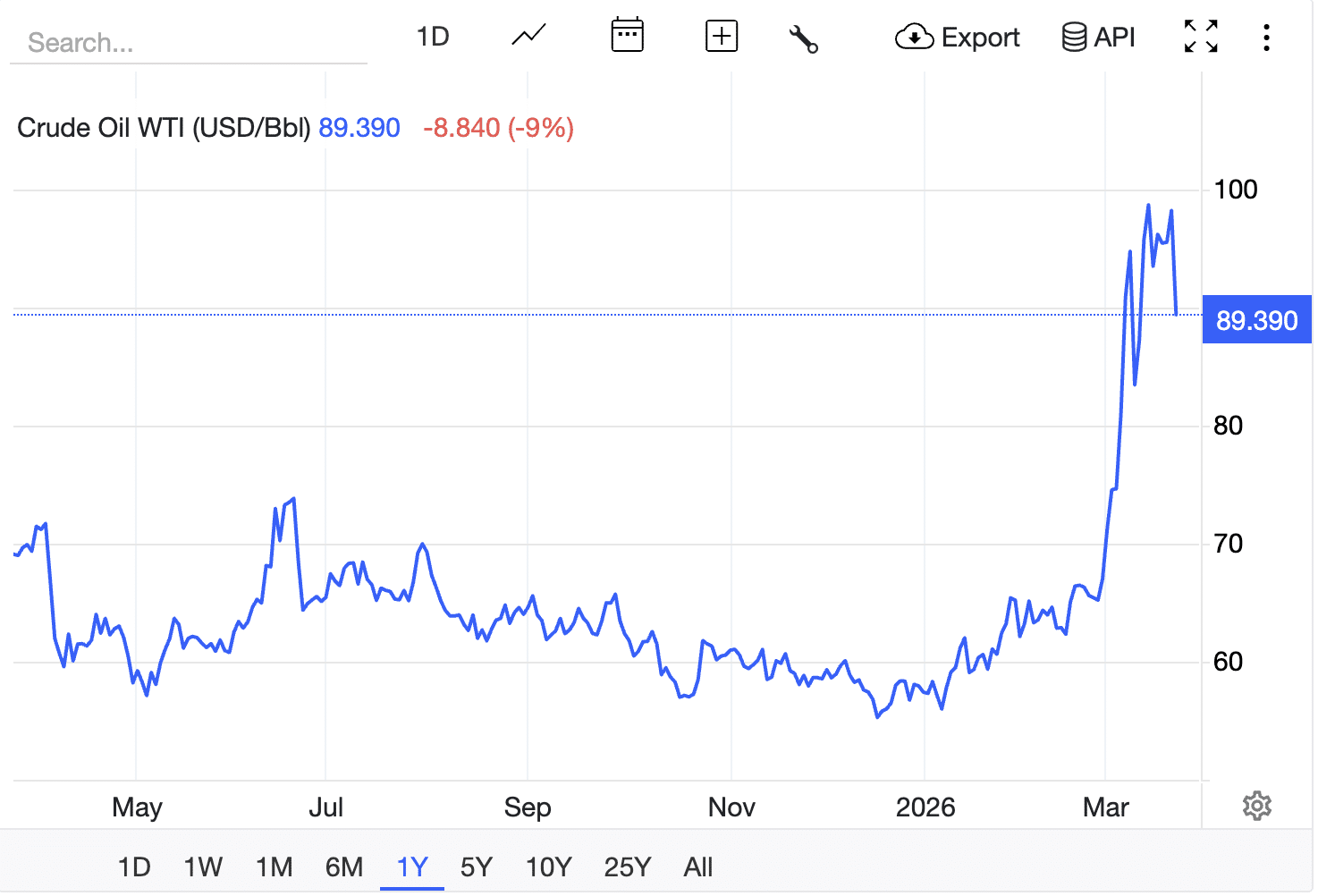Viewport: 1318px width, 896px height.
Task: Toggle the 10Y range view
Action: point(547,866)
